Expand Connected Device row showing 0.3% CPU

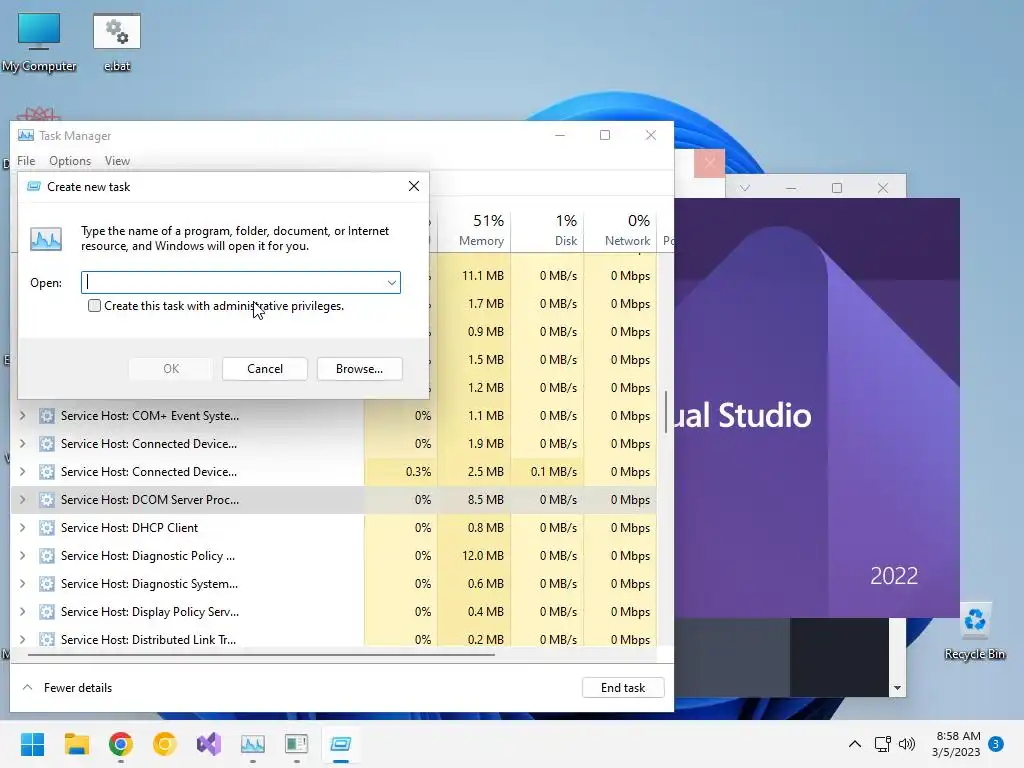[x=22, y=472]
